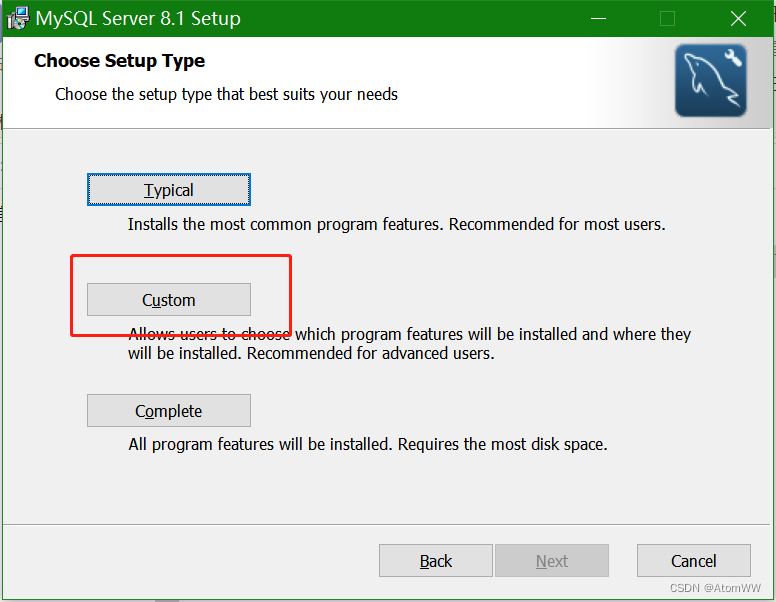Click the greyed-out Next button
The image size is (776, 602).
(552, 560)
